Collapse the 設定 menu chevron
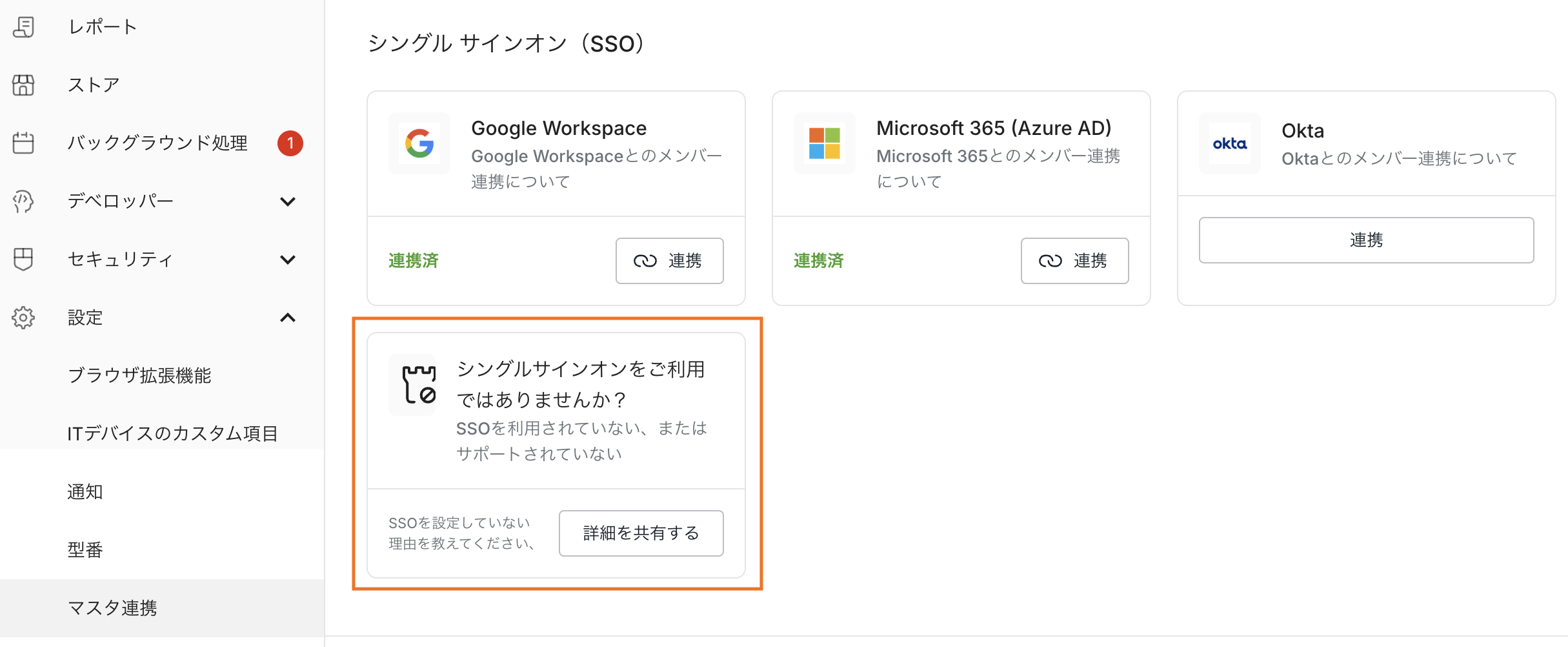The width and height of the screenshot is (1568, 647). 288,318
